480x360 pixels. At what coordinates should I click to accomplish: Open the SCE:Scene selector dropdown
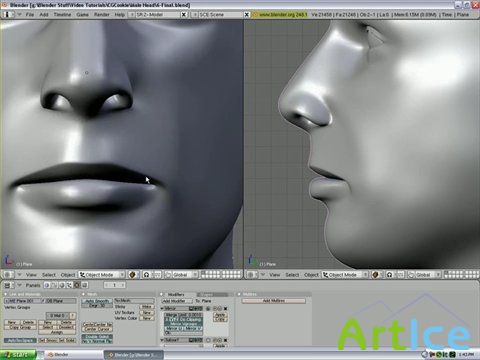(195, 15)
